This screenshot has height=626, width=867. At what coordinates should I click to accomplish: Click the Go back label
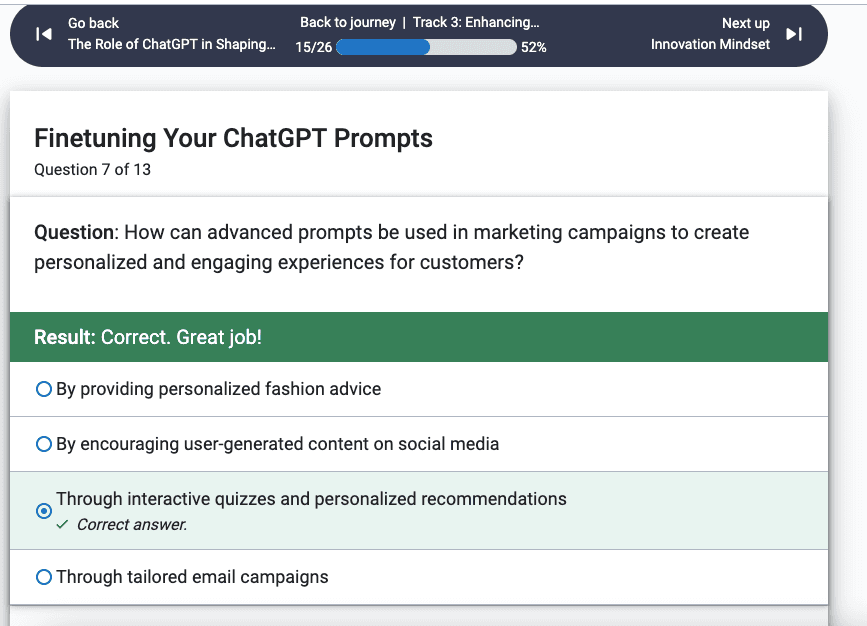pyautogui.click(x=93, y=23)
